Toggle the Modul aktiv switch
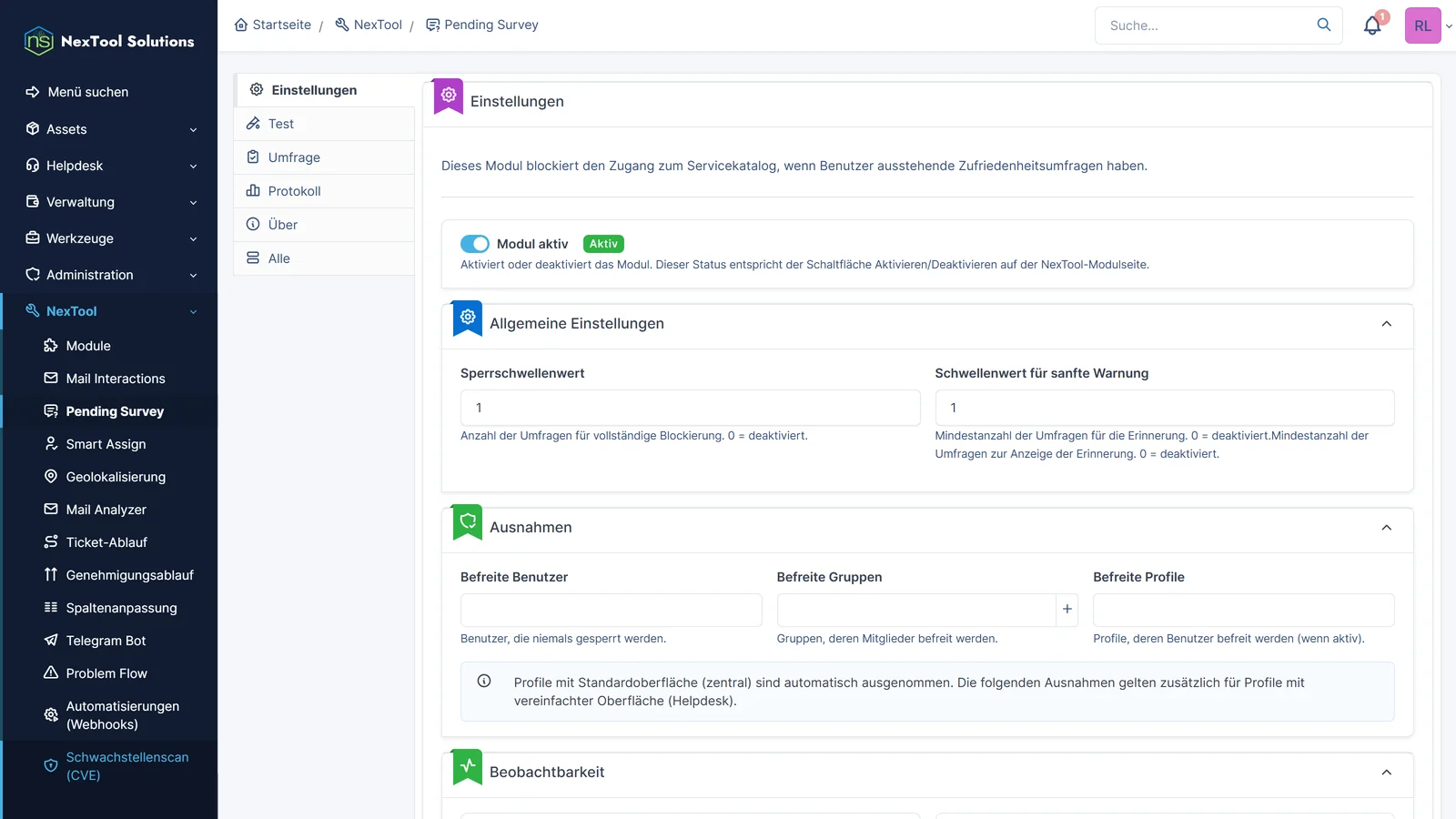The height and width of the screenshot is (819, 1456). point(475,244)
